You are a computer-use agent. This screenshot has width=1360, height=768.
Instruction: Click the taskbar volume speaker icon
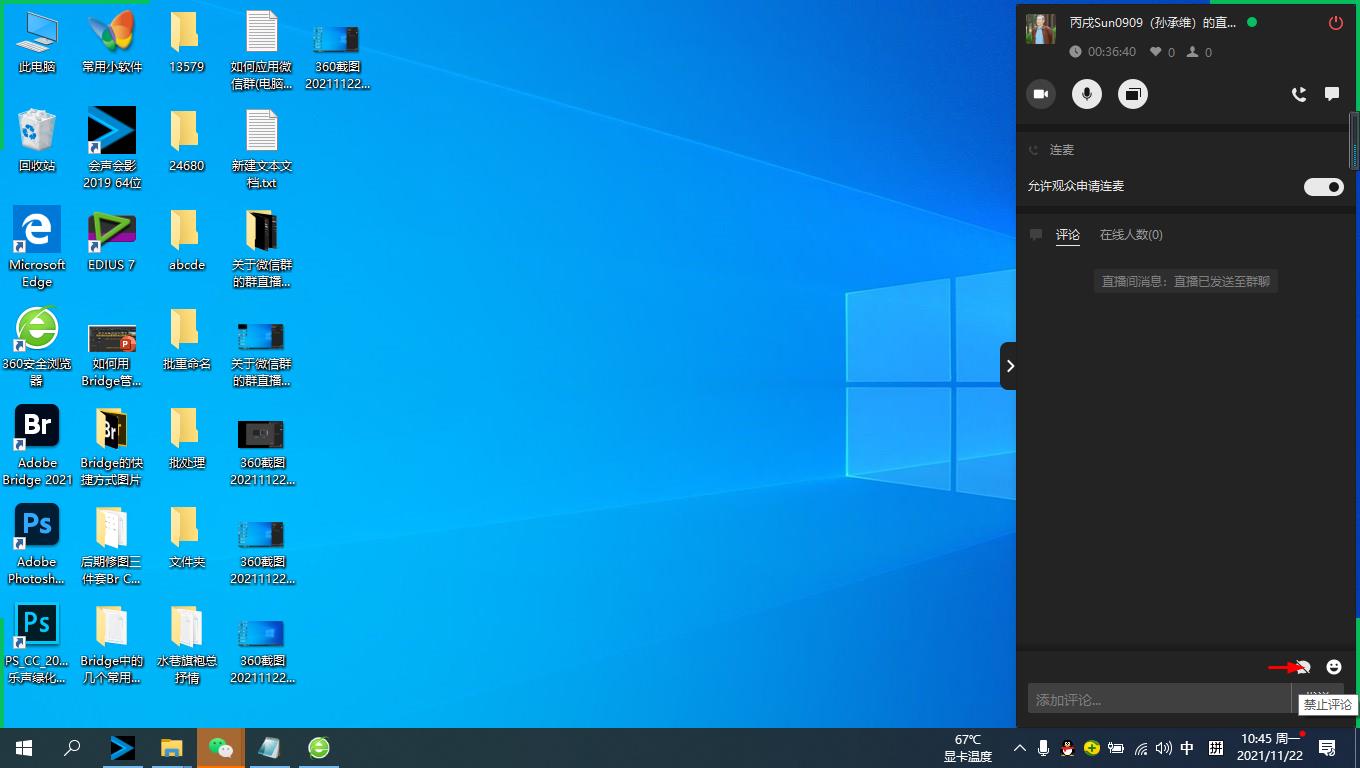point(1163,748)
